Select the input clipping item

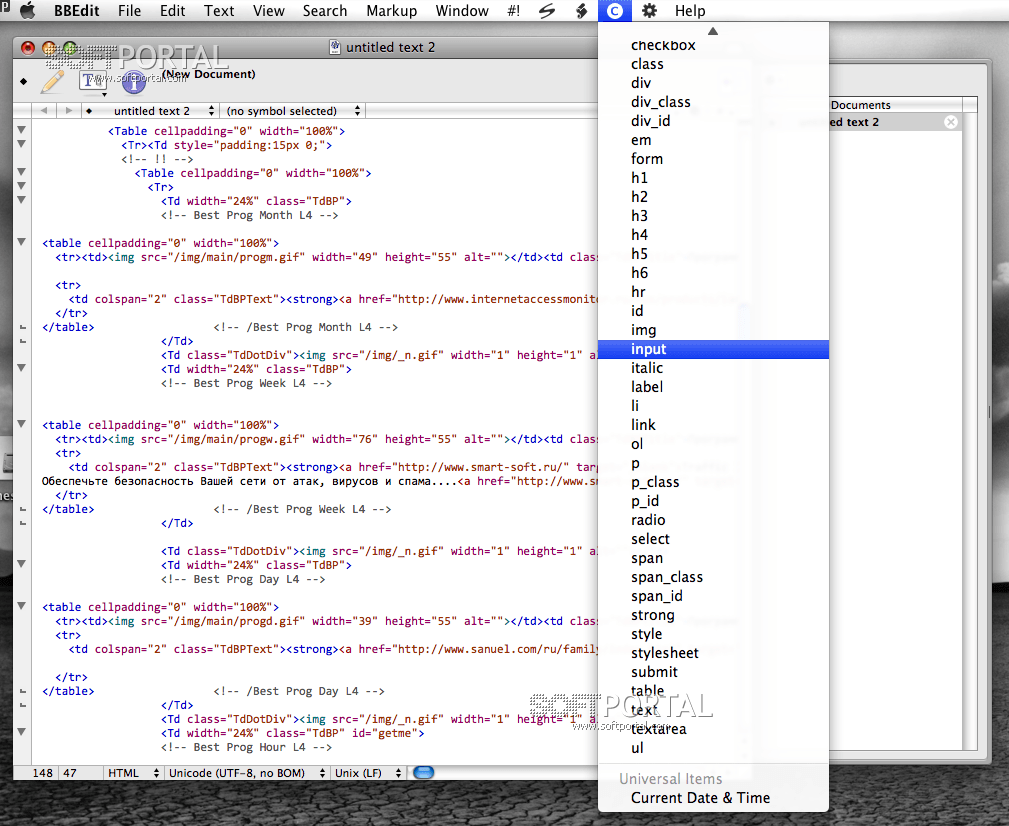[x=648, y=349]
